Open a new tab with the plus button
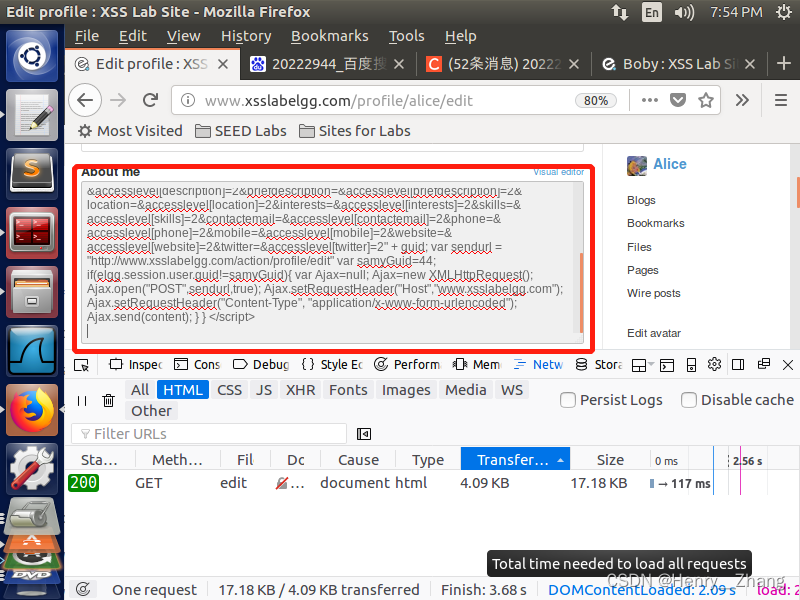Viewport: 800px width, 600px height. [784, 63]
